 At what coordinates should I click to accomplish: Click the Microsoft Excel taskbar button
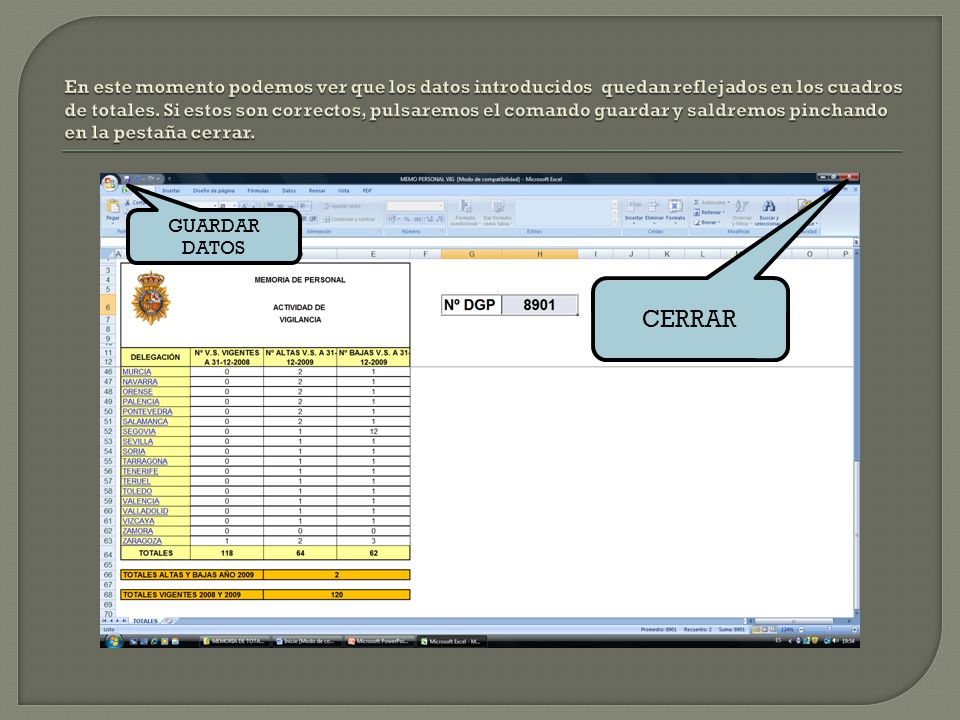452,642
